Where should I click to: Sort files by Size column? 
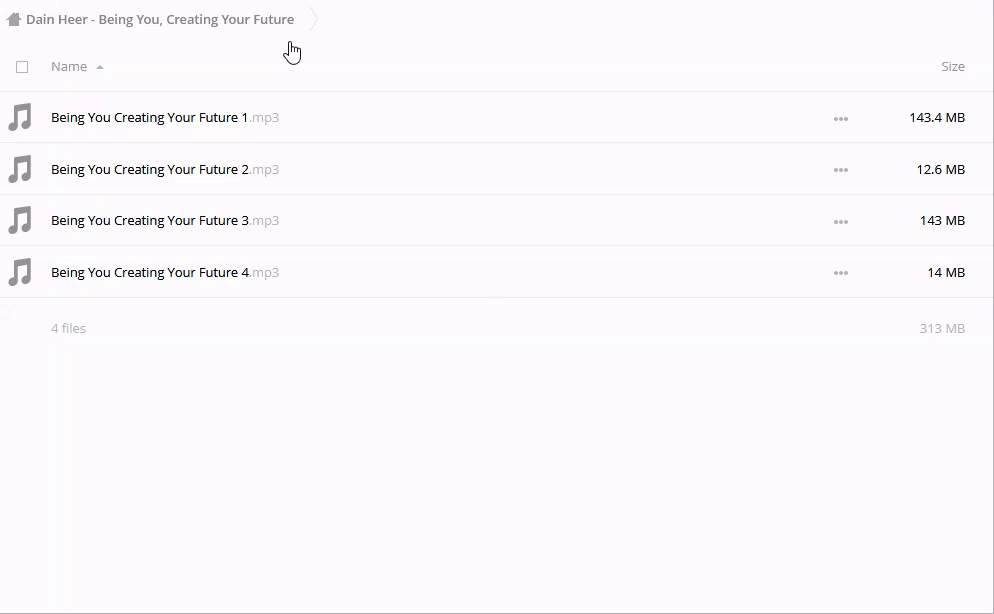pos(952,66)
